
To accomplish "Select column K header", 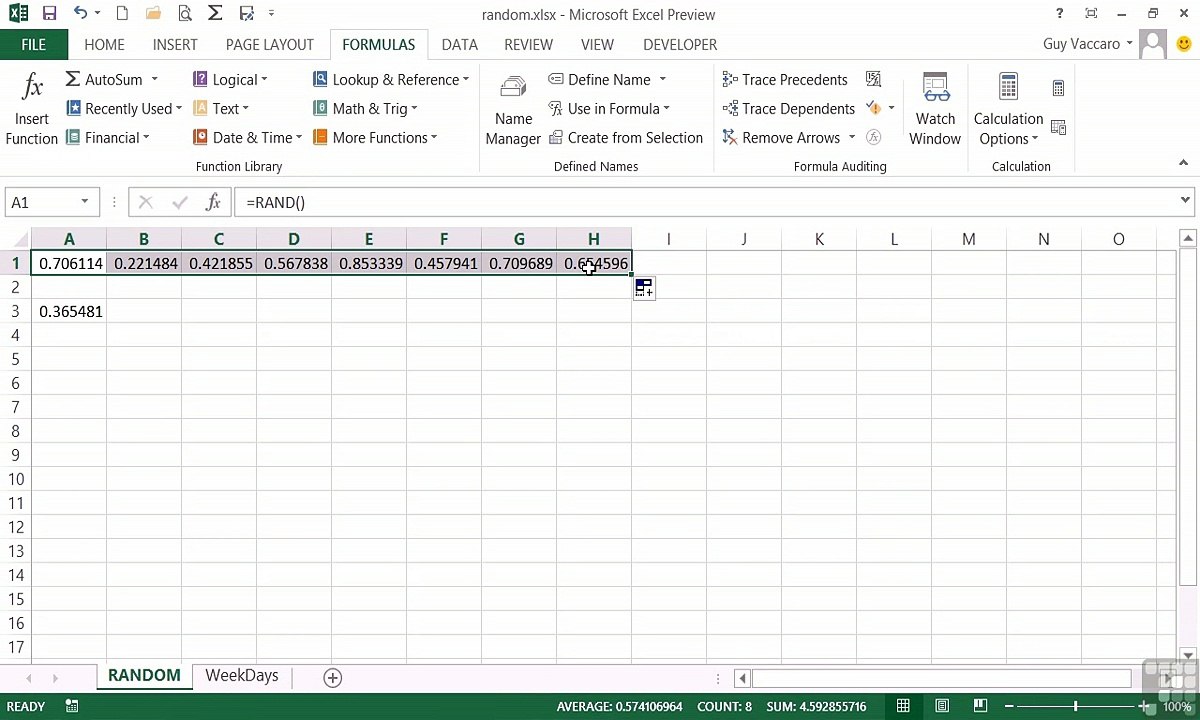I will [819, 239].
